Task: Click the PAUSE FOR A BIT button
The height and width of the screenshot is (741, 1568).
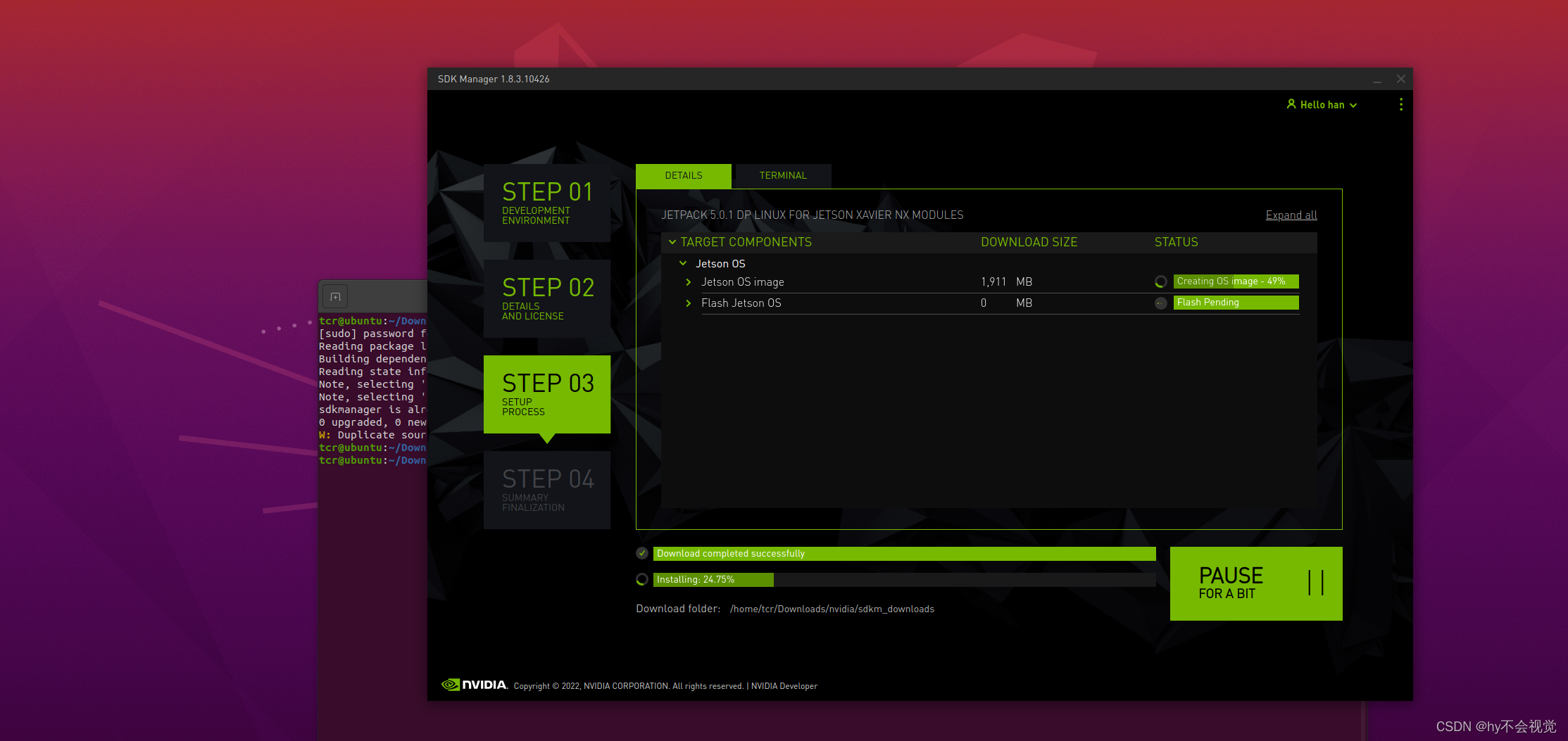Action: pyautogui.click(x=1256, y=583)
